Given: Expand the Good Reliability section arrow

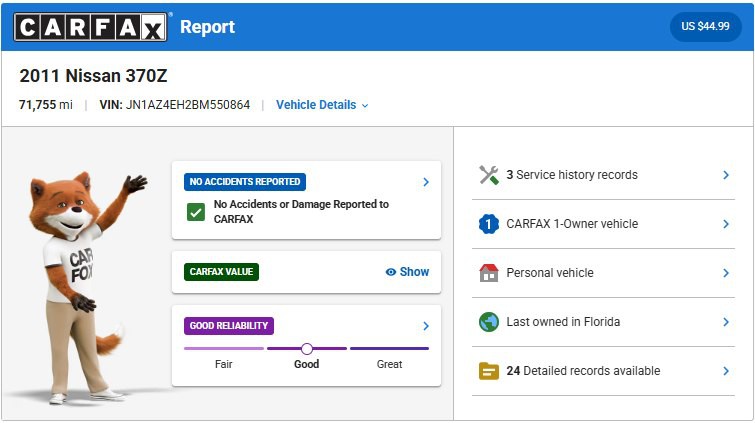Looking at the screenshot, I should (426, 326).
